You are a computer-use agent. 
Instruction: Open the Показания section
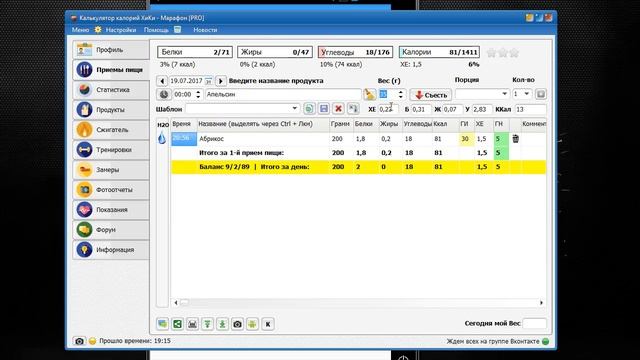click(111, 210)
